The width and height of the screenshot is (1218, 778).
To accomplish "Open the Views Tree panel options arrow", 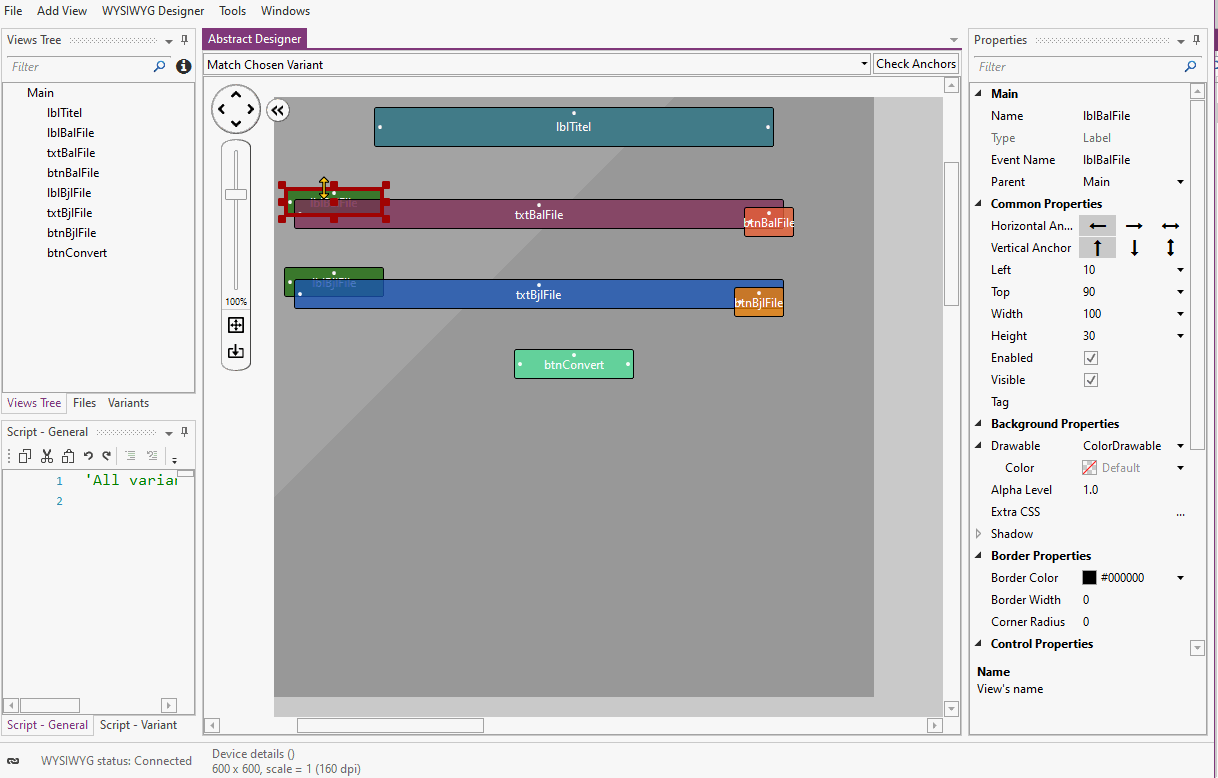I will [x=169, y=41].
